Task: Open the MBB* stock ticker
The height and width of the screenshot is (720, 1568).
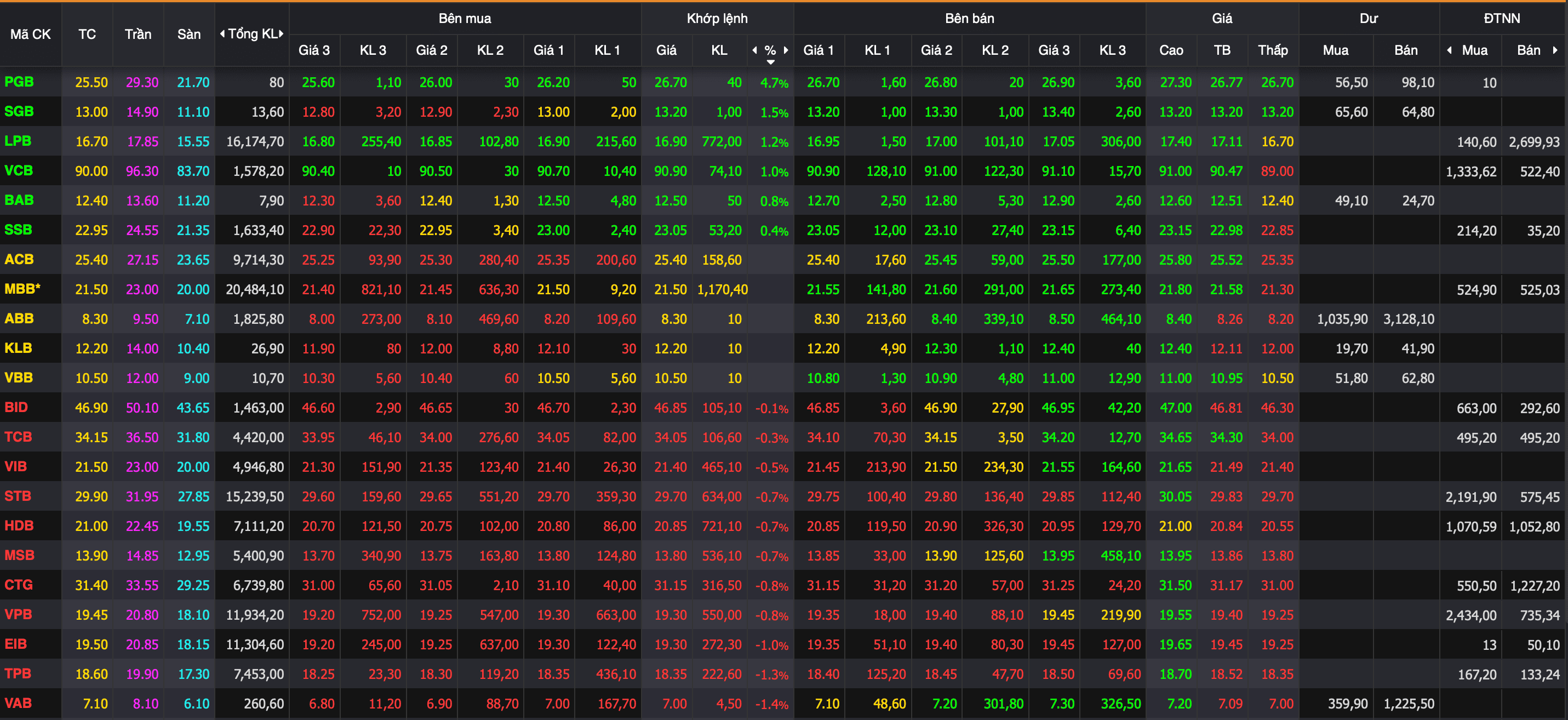Action: (x=22, y=289)
